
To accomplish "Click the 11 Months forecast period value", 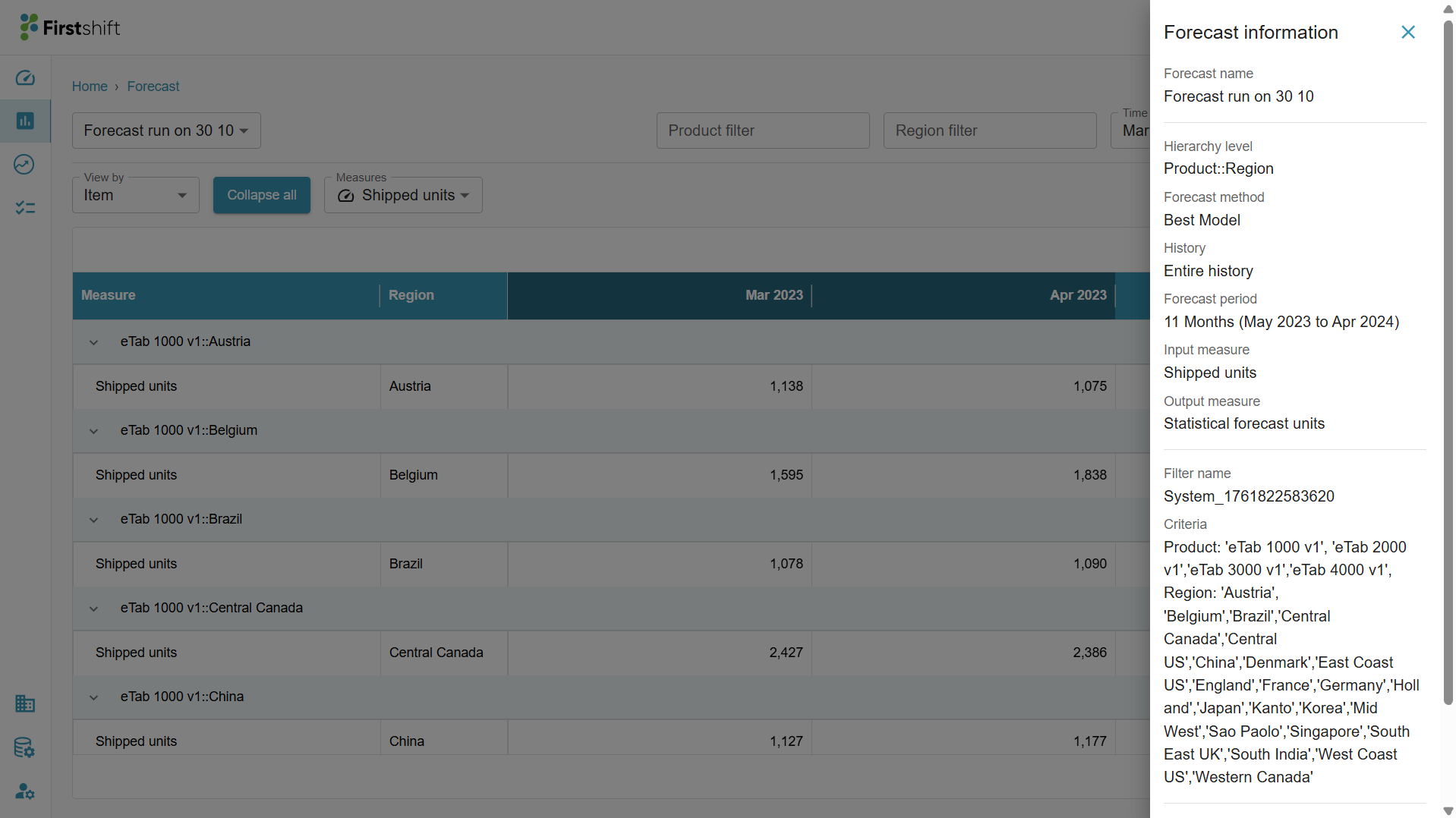I will [1281, 322].
